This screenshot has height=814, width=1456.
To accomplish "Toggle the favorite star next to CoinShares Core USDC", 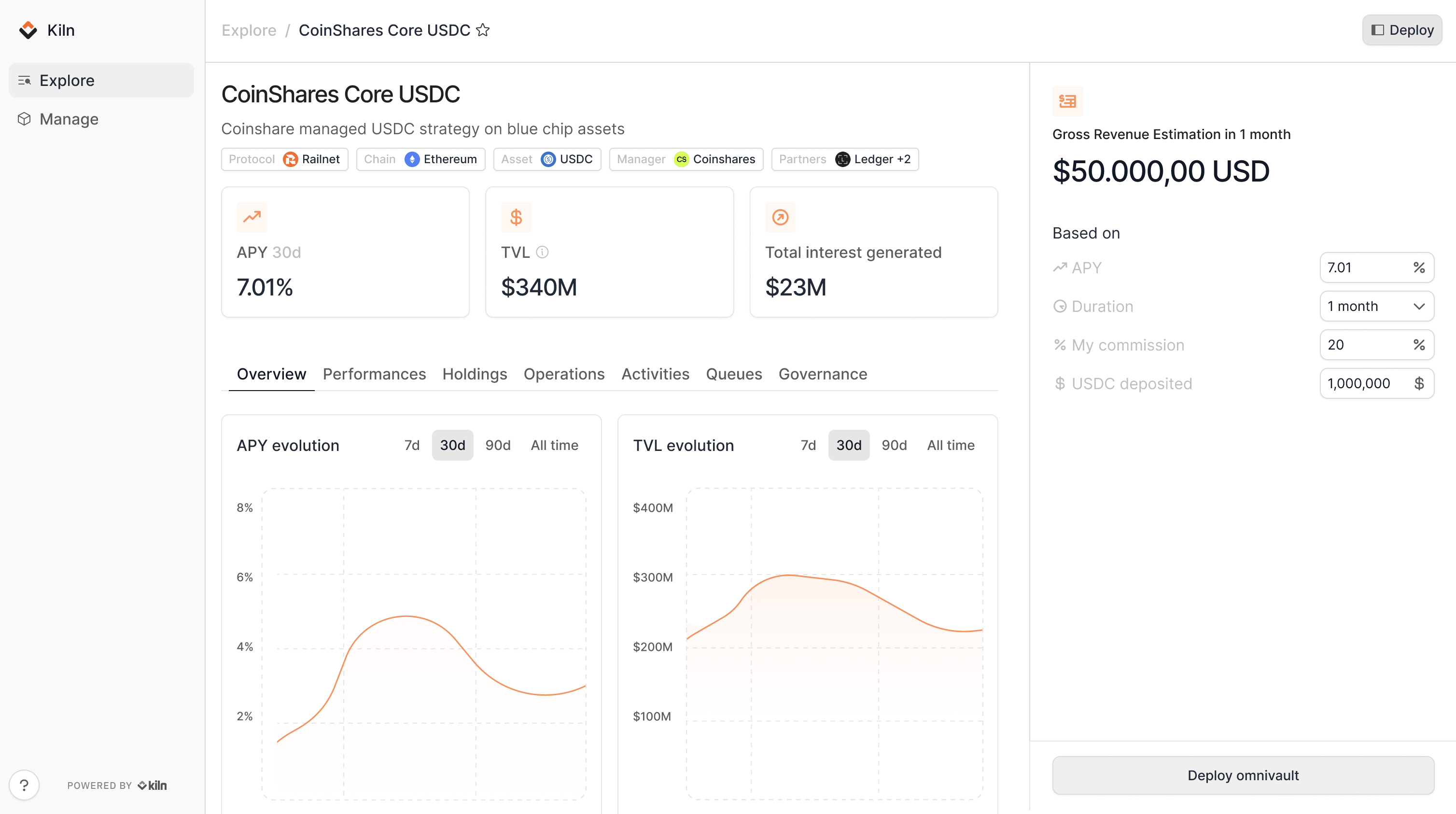I will pyautogui.click(x=483, y=30).
